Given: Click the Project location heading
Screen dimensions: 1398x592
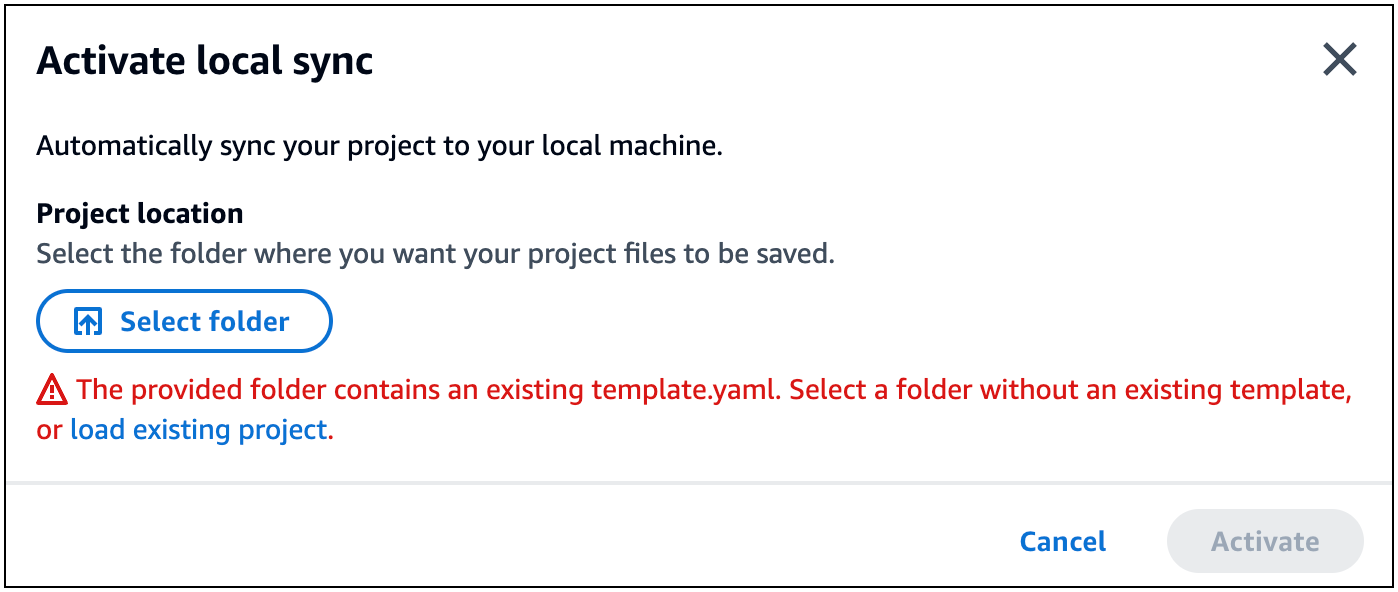Looking at the screenshot, I should coord(139,212).
